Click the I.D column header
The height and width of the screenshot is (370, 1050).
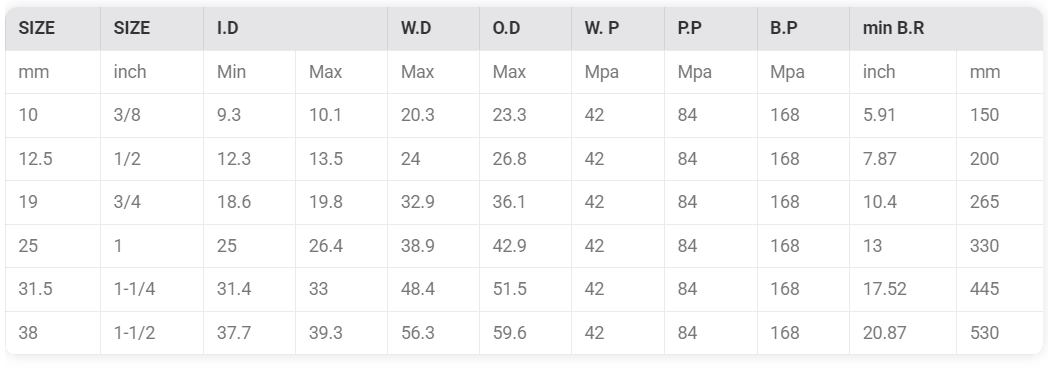(x=295, y=28)
